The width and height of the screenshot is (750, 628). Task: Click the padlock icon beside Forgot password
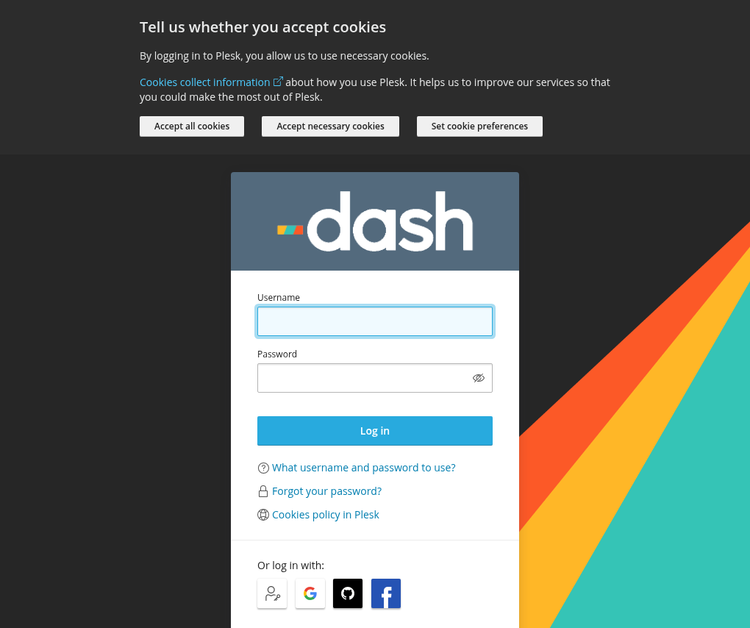[264, 492]
